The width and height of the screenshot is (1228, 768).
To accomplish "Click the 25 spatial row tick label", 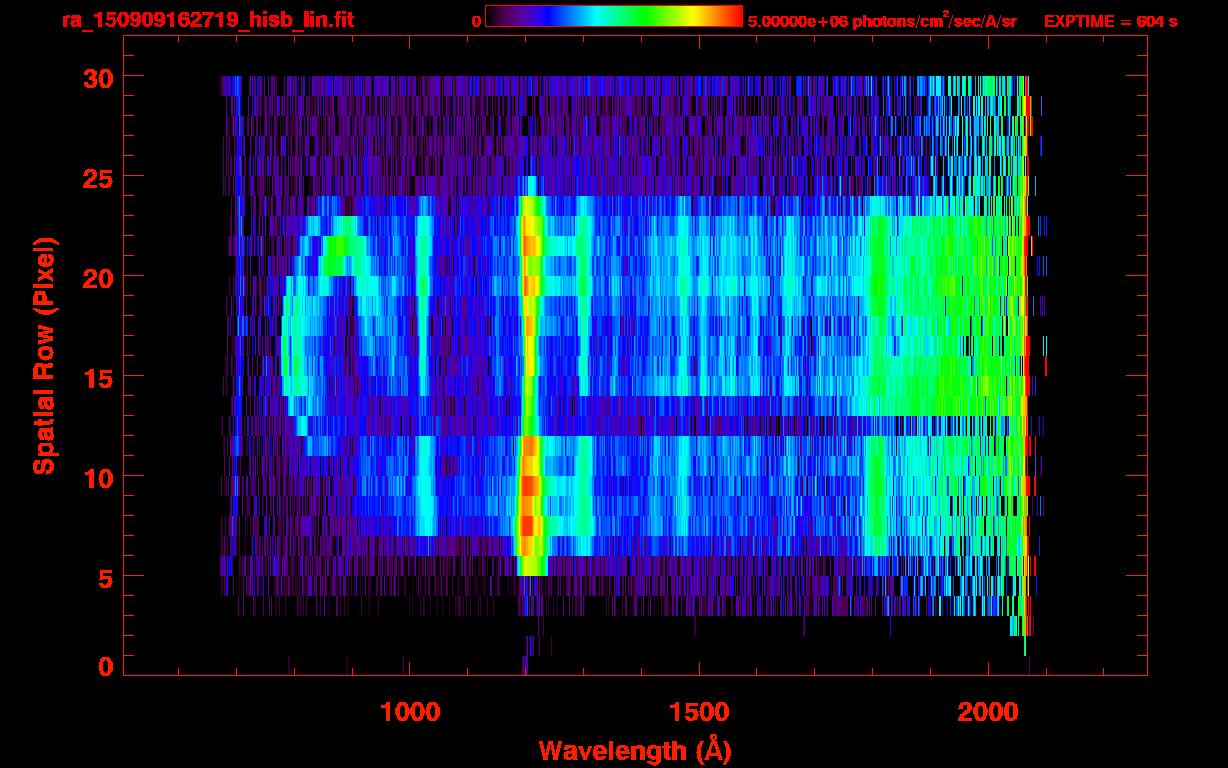I will pos(98,177).
